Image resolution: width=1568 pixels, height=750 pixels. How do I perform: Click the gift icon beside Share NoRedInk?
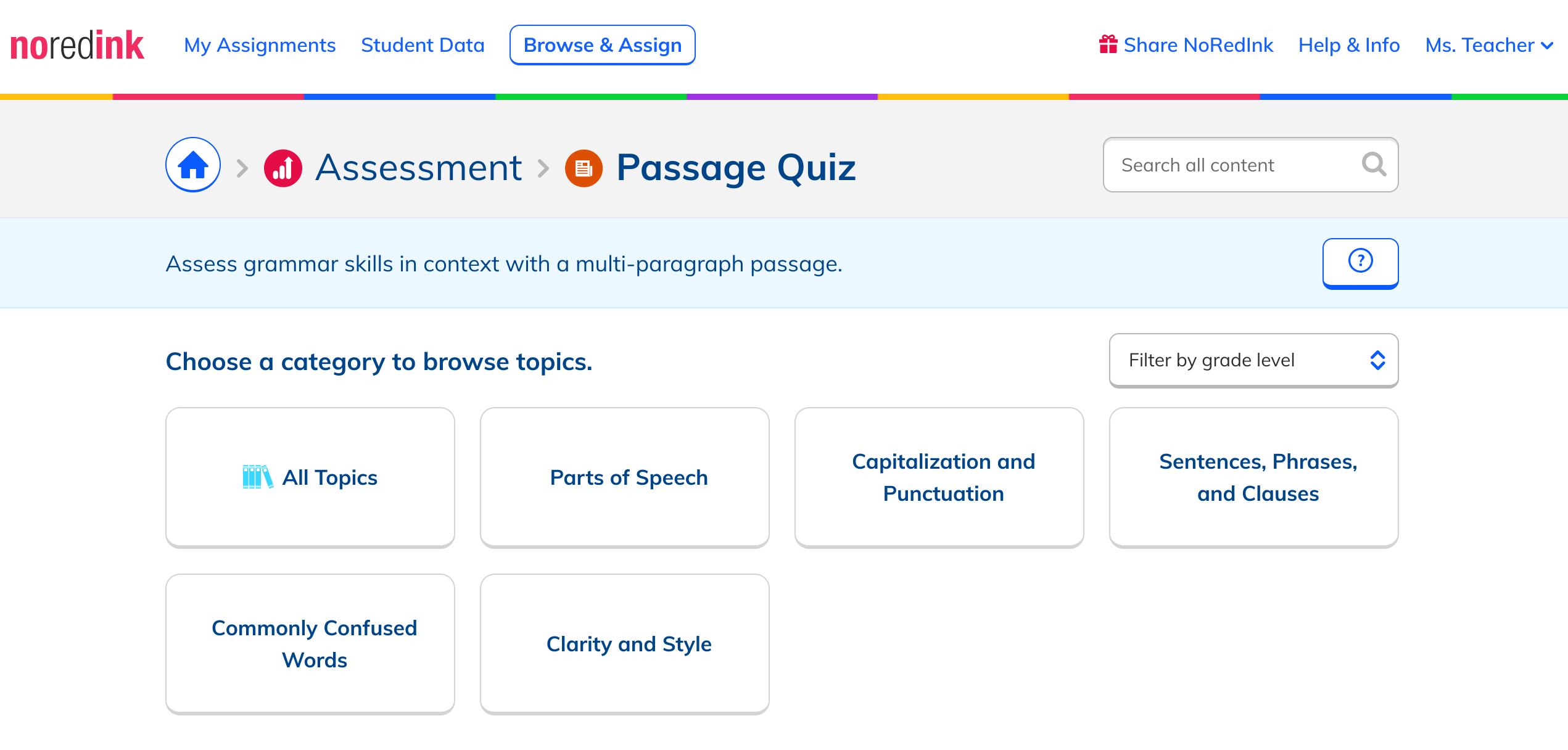tap(1108, 44)
